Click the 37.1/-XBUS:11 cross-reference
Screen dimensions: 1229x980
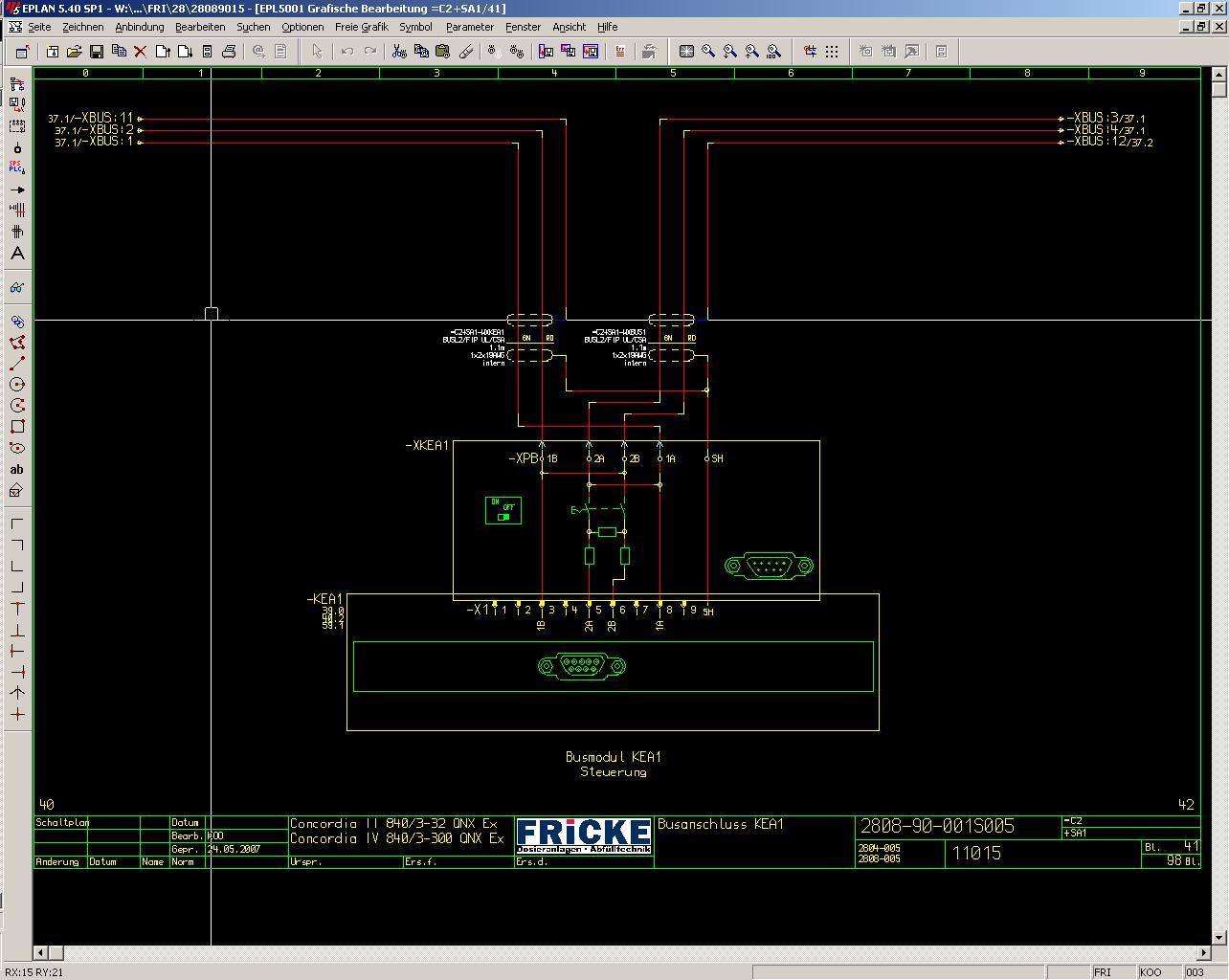(92, 119)
